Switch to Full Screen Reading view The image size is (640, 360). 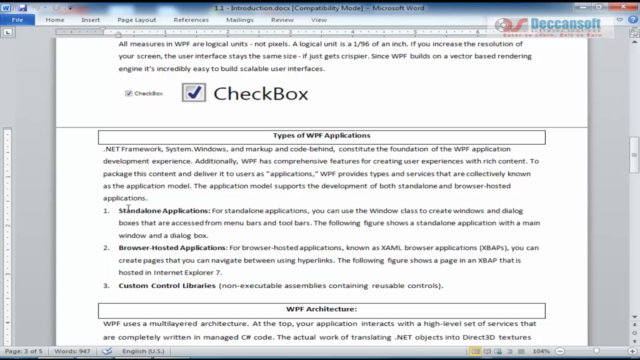click(487, 351)
